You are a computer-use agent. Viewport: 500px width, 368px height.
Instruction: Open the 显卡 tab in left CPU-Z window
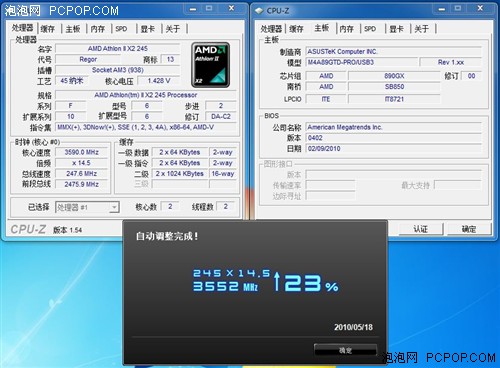coord(148,29)
